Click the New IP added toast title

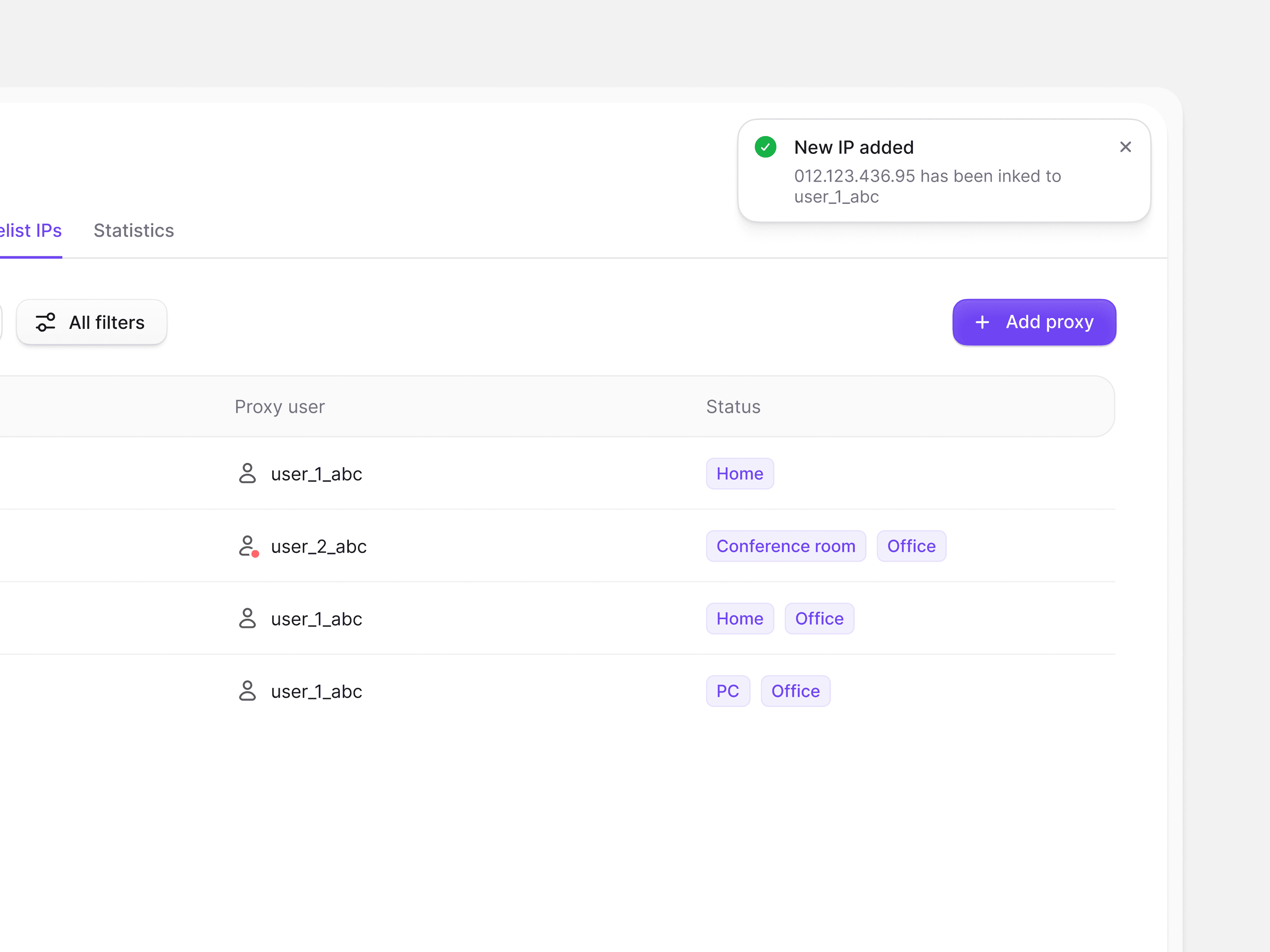[853, 148]
